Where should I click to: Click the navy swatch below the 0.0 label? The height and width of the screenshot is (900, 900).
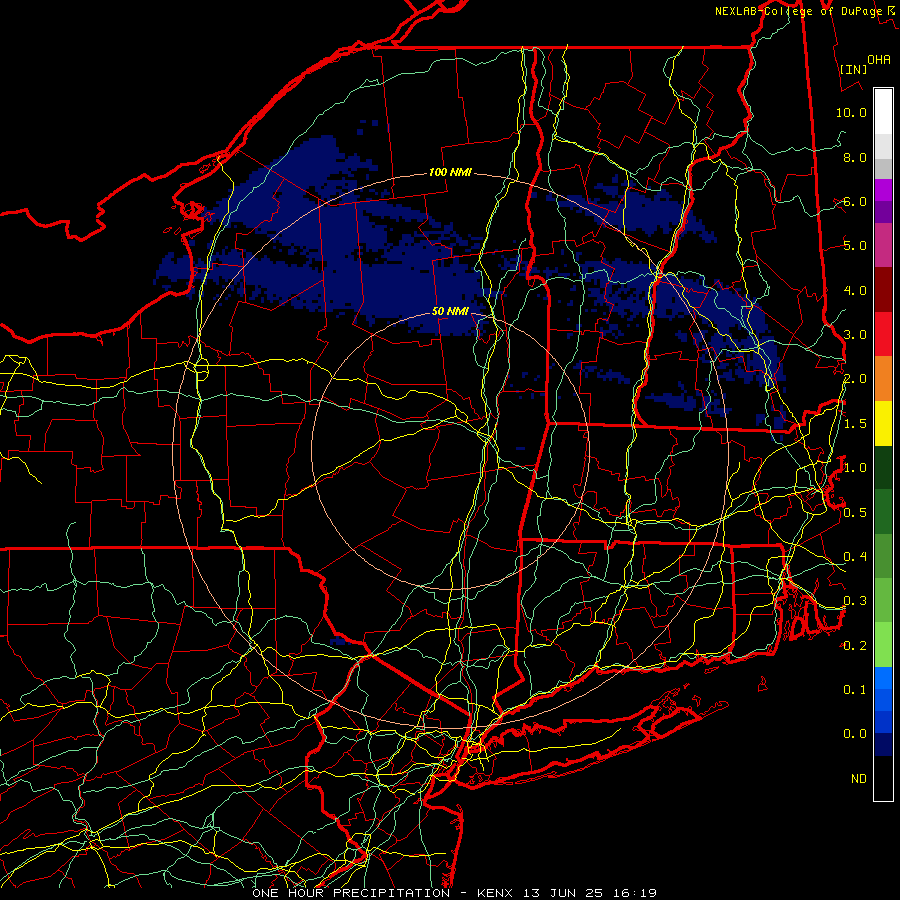pyautogui.click(x=883, y=744)
